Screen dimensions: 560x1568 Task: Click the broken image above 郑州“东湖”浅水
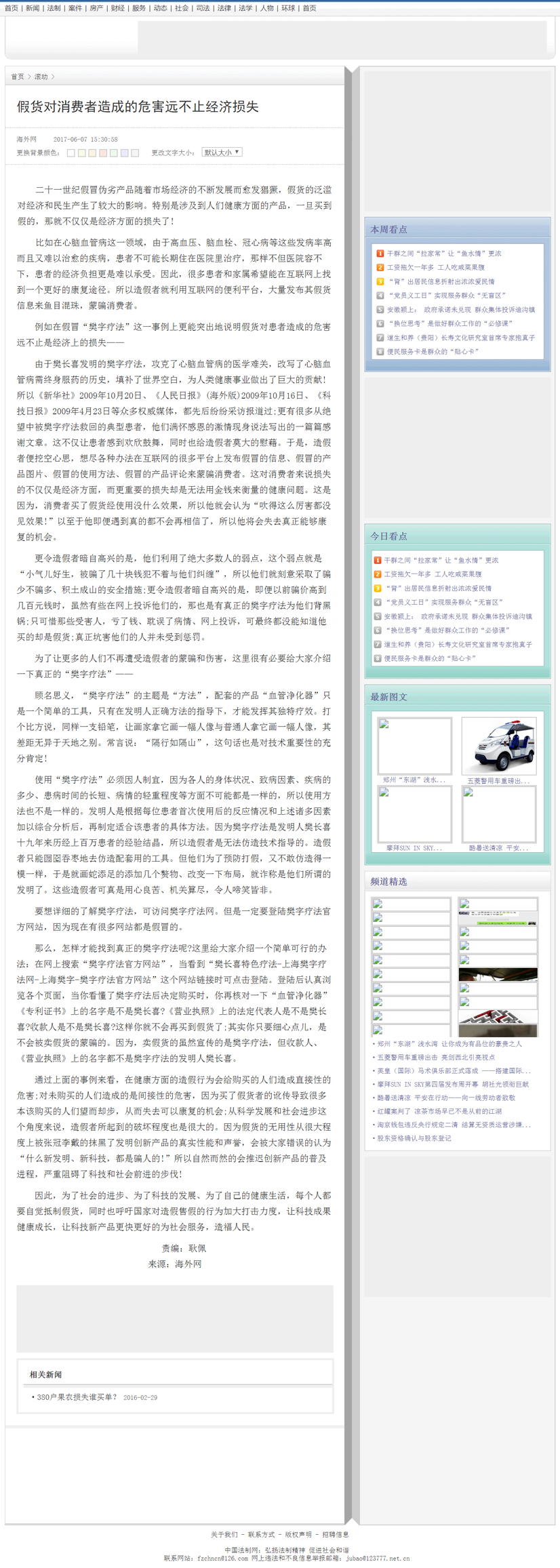tap(414, 746)
